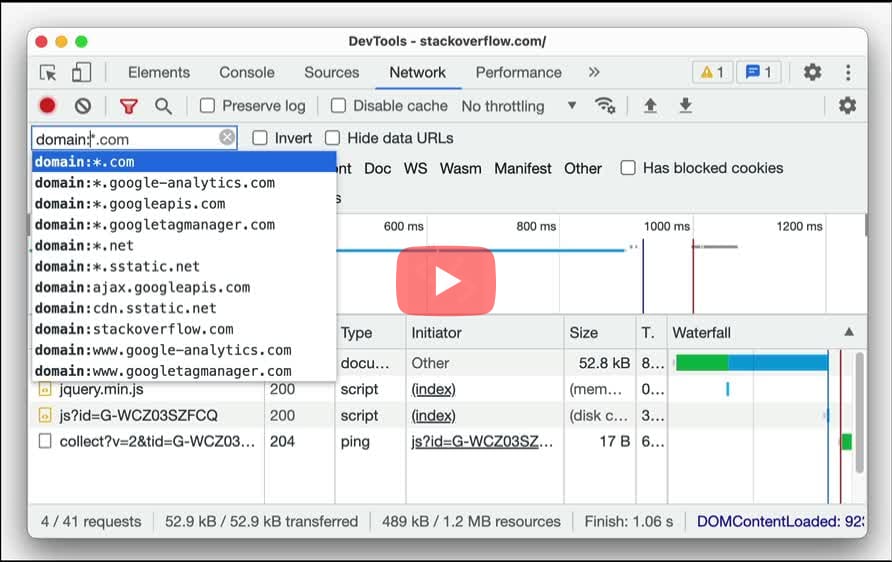Tick the Invert filter checkbox
Viewport: 892px width, 562px height.
[260, 138]
